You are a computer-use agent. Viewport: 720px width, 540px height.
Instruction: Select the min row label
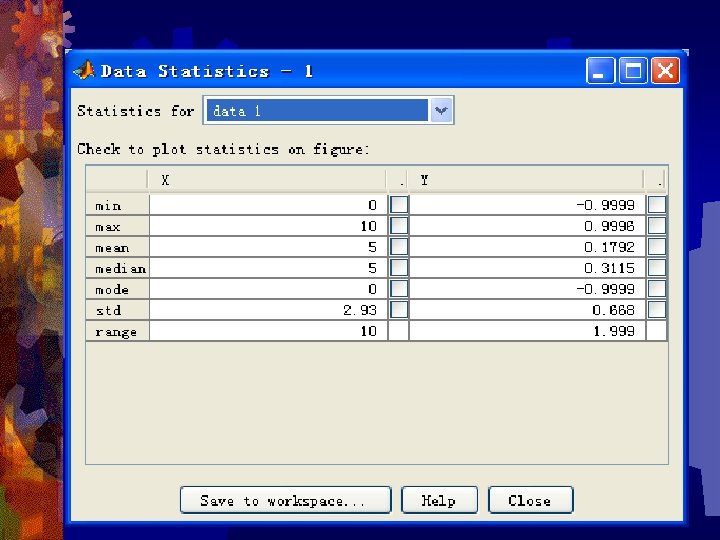[x=118, y=205]
